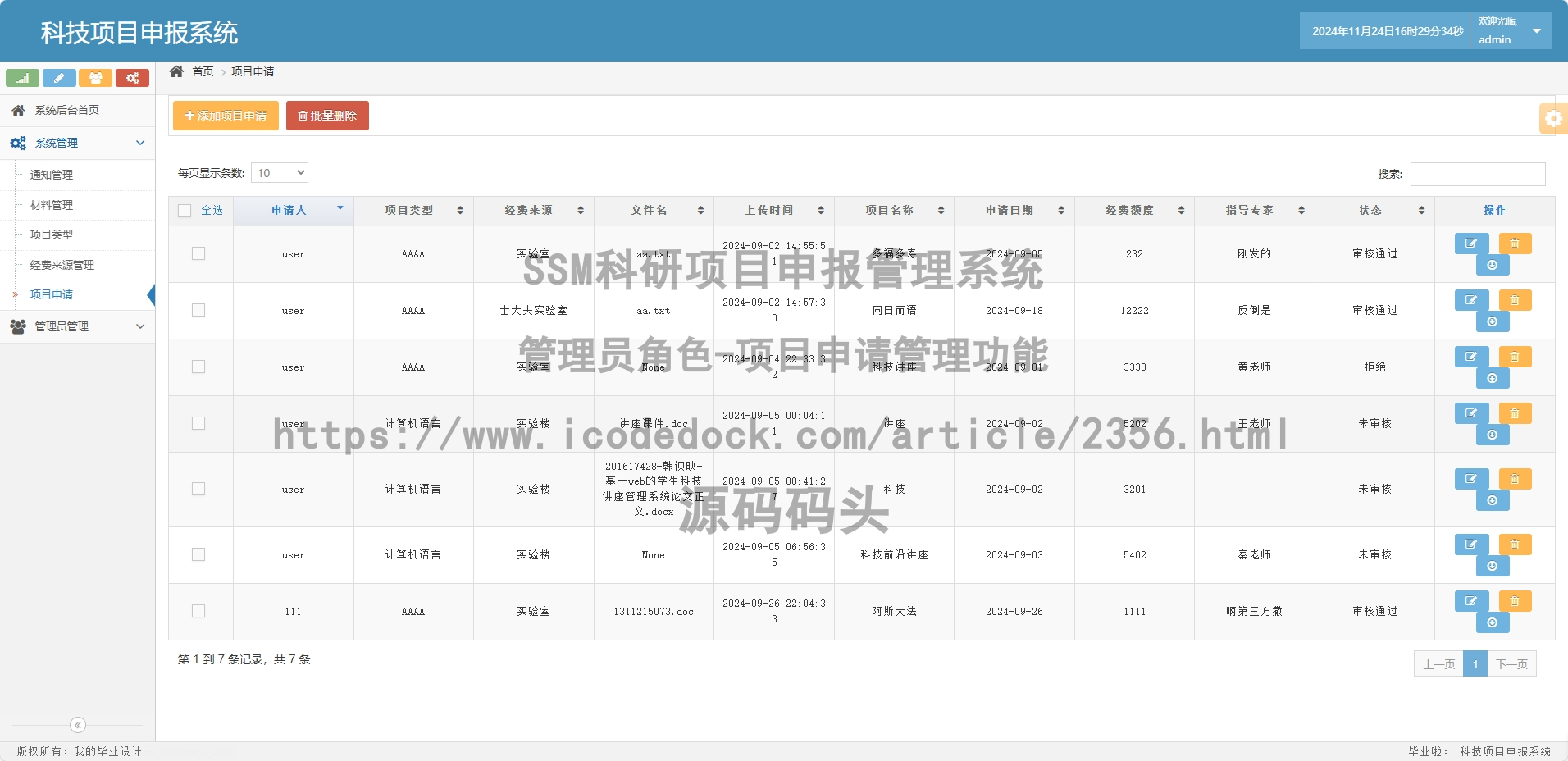1568x761 pixels.
Task: Delete the 阿斯大法 project row
Action: point(1515,601)
